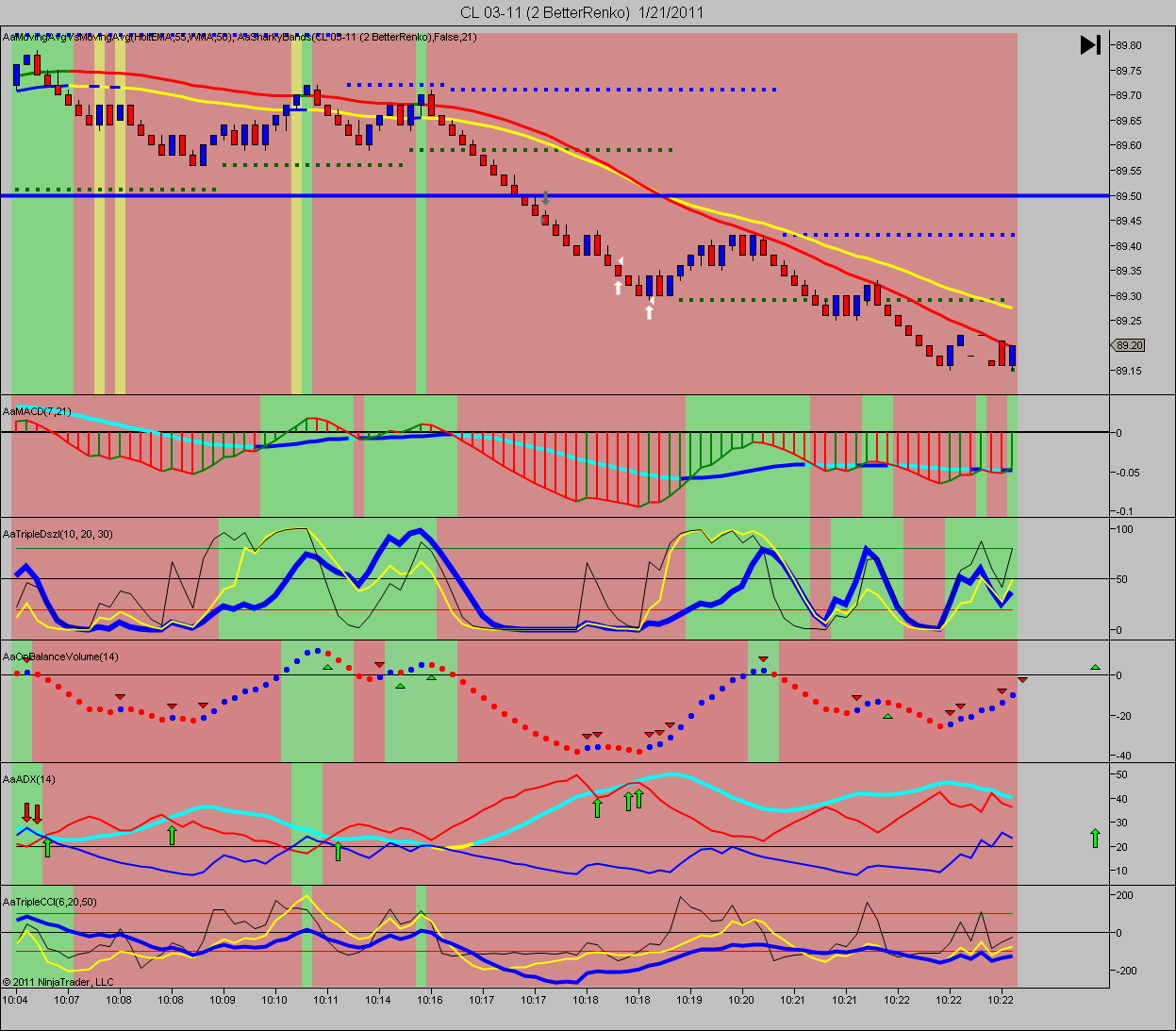The image size is (1176, 1031).
Task: Click the 89.30 price axis label
Action: (1129, 296)
